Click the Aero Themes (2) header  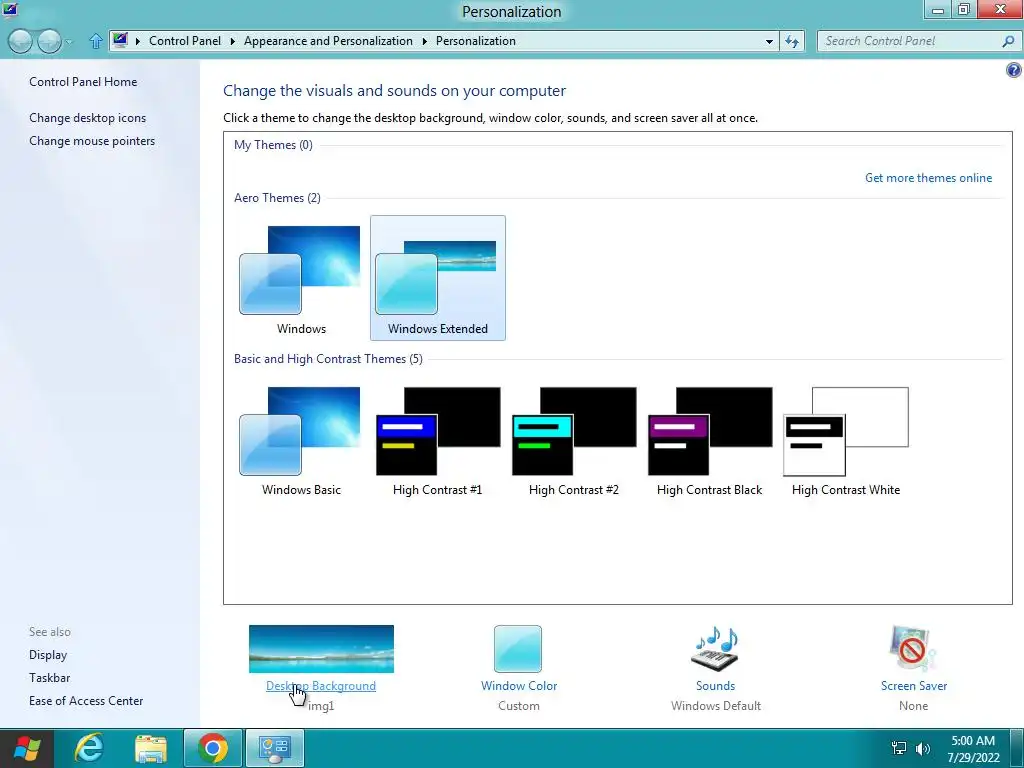coord(277,197)
